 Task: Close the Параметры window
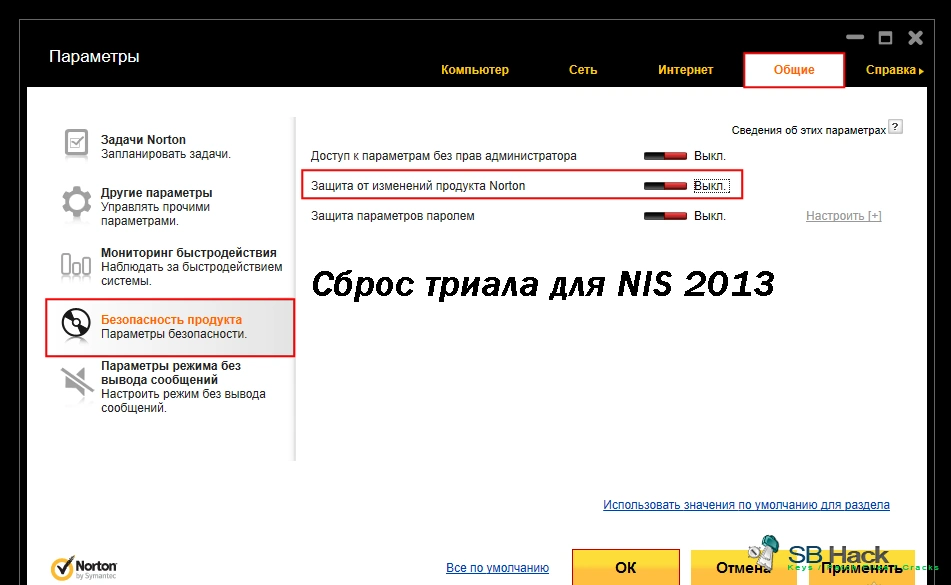coord(915,38)
